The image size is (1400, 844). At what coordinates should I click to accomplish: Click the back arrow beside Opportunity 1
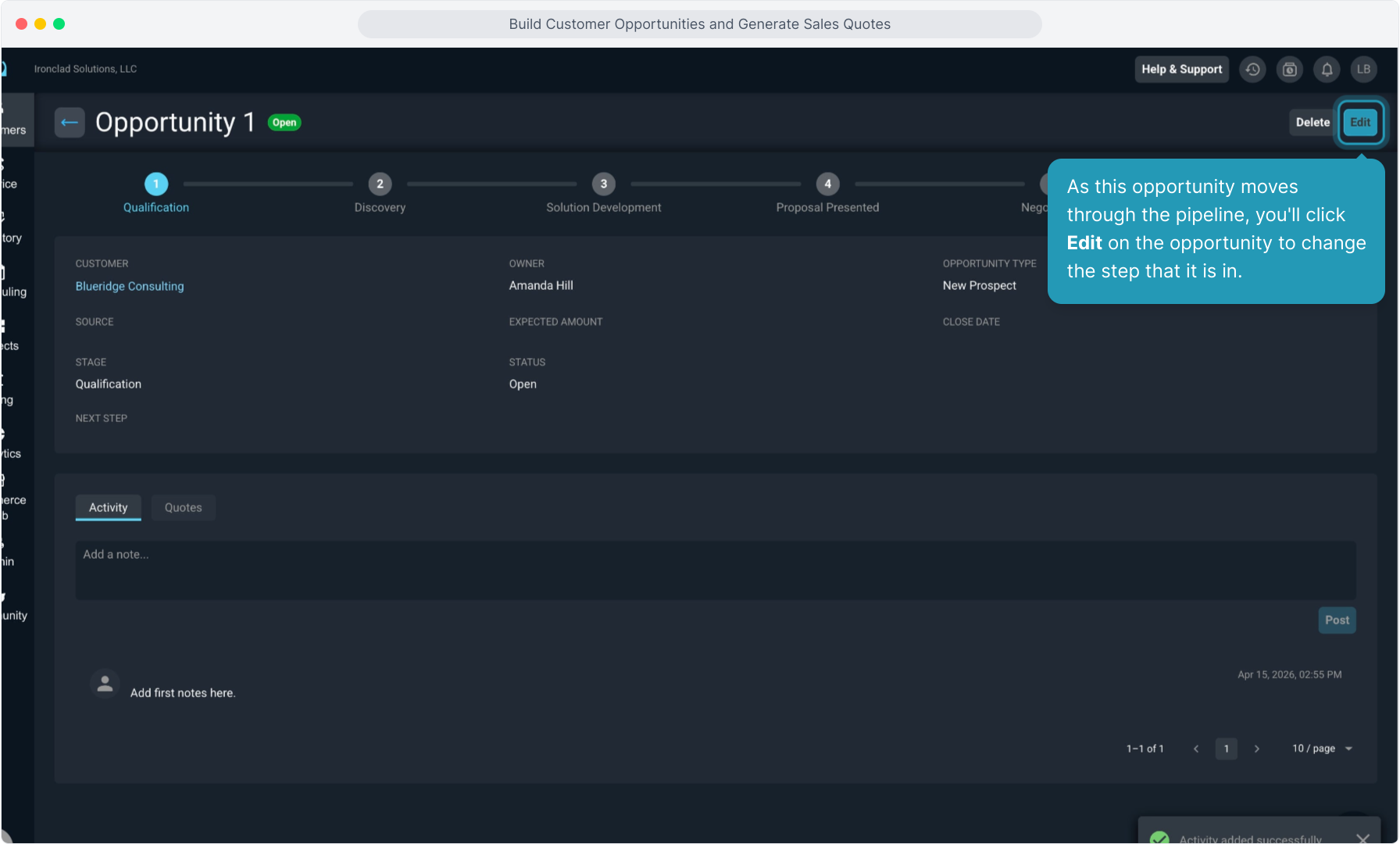tap(70, 123)
